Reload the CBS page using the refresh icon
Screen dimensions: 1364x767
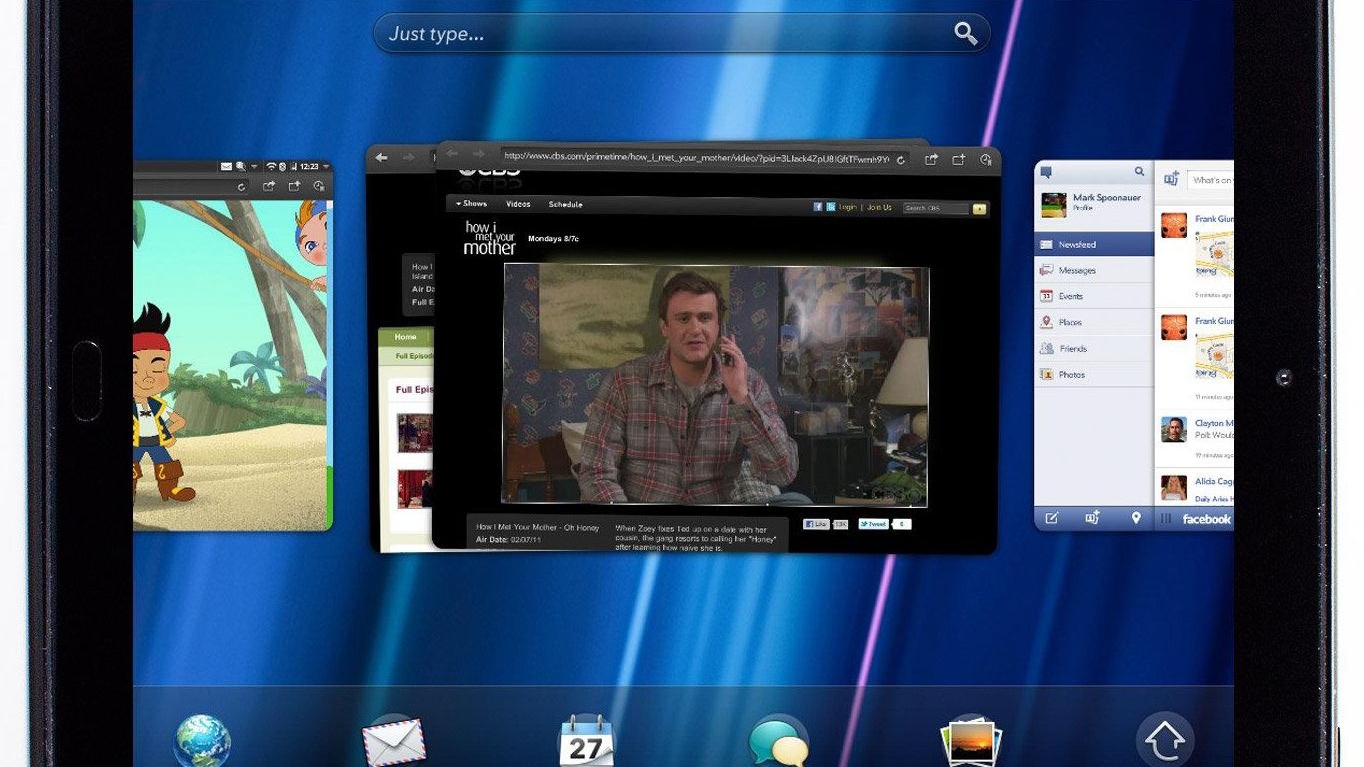click(x=899, y=160)
